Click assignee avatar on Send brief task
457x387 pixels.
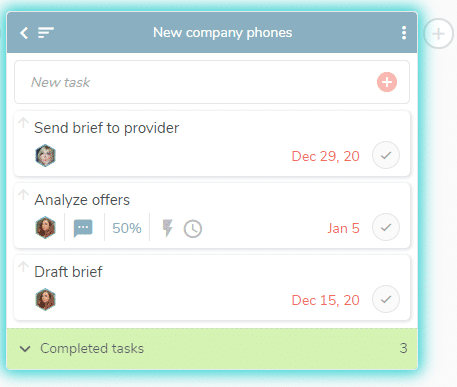(45, 155)
